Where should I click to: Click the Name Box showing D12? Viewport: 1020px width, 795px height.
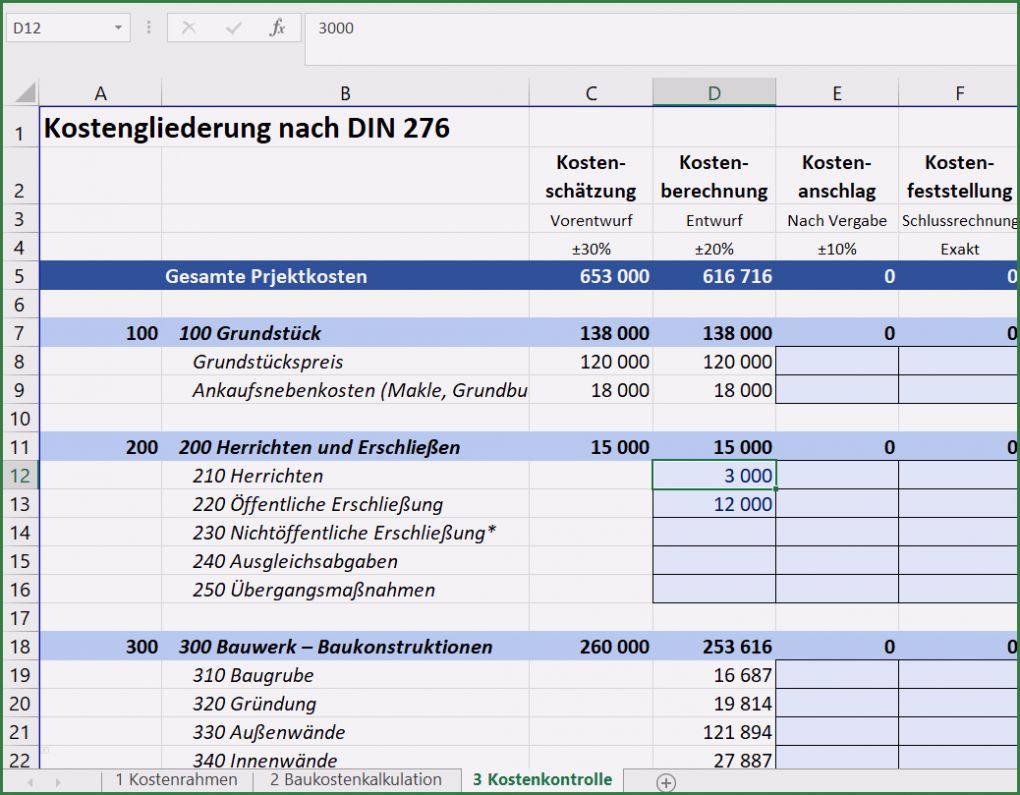pyautogui.click(x=60, y=28)
